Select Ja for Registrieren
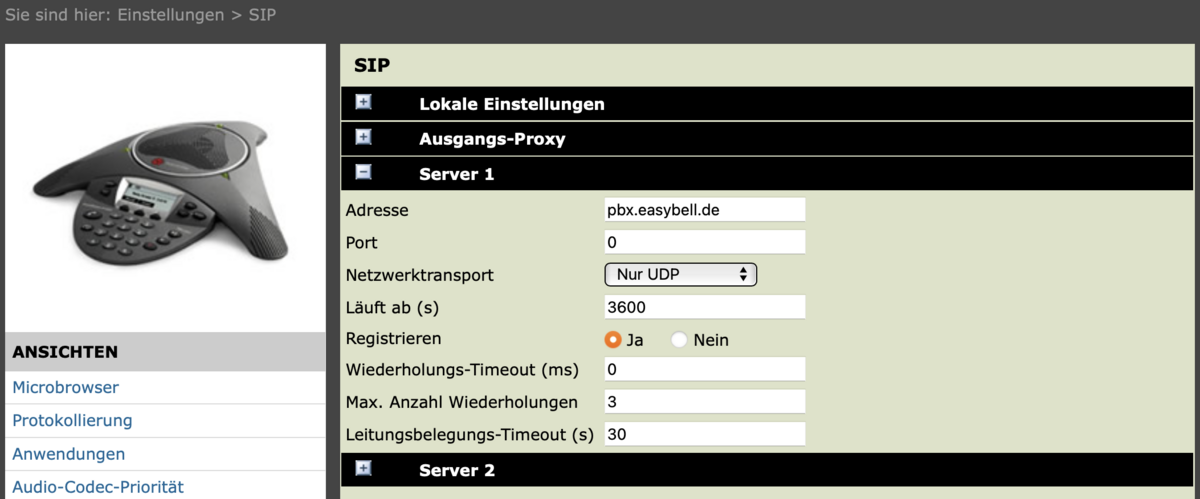The height and width of the screenshot is (499, 1200). pyautogui.click(x=614, y=340)
